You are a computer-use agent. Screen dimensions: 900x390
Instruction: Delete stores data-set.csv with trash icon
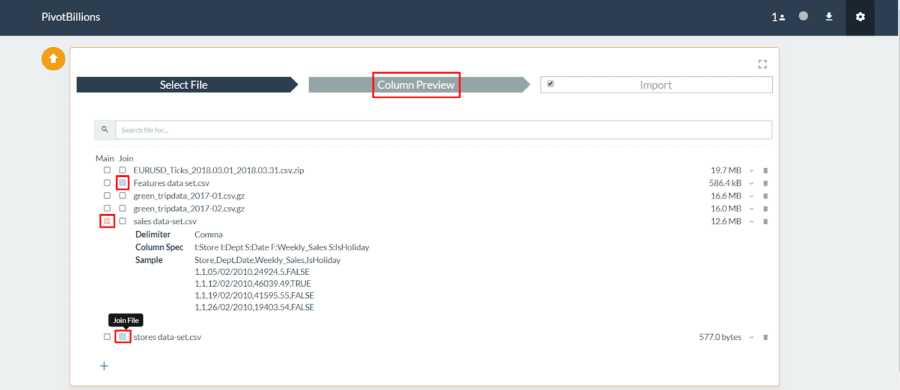(x=765, y=337)
